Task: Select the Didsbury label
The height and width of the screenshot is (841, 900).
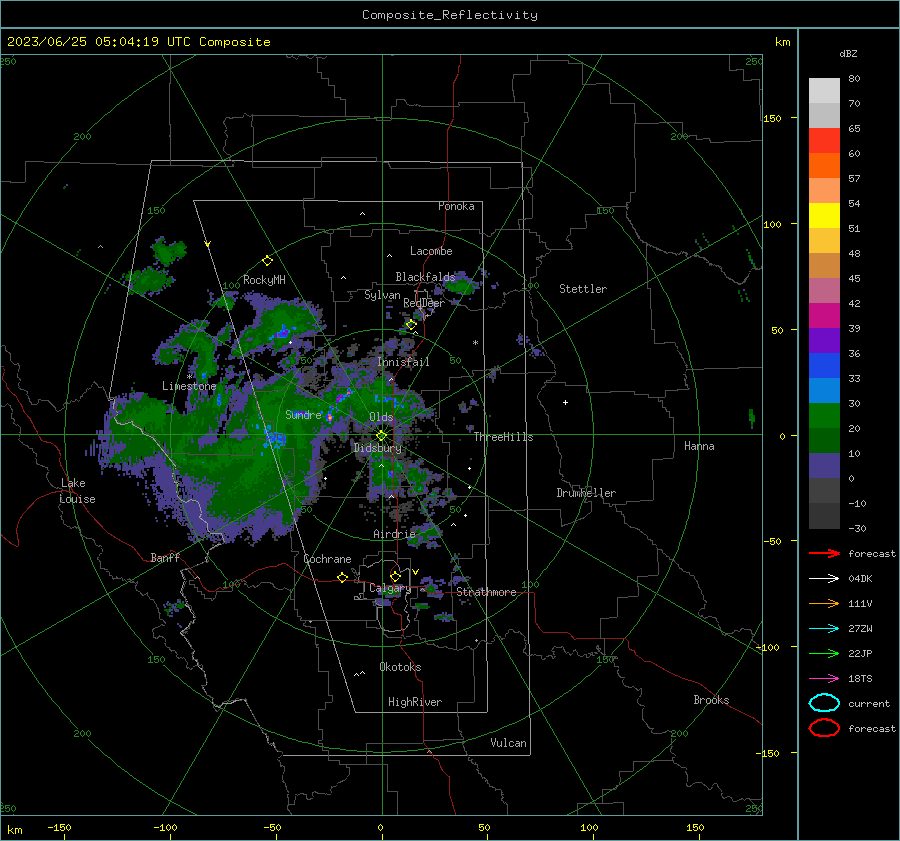Action: coord(377,448)
